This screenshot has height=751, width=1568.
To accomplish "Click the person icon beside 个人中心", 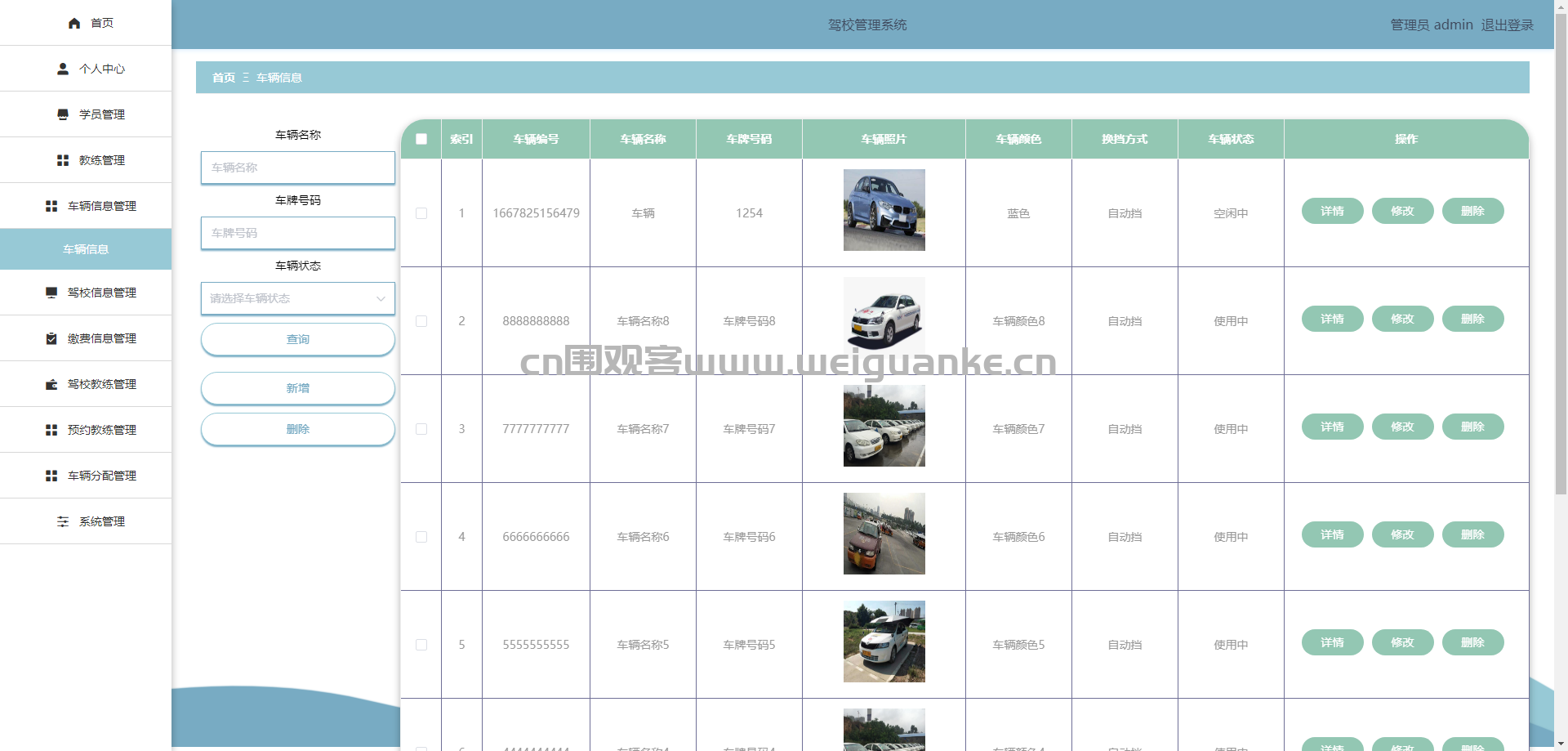I will [x=63, y=69].
